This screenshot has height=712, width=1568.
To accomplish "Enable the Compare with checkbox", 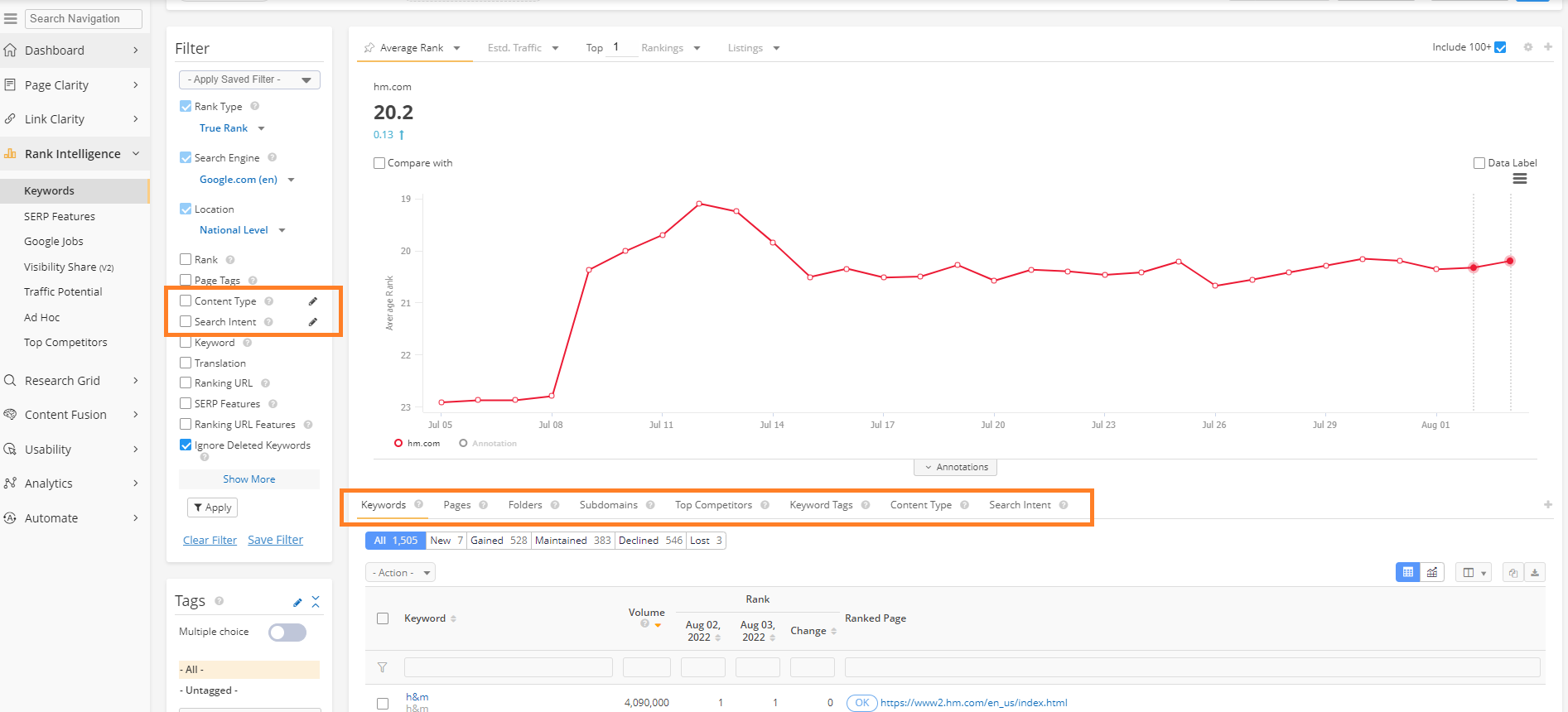I will click(379, 163).
